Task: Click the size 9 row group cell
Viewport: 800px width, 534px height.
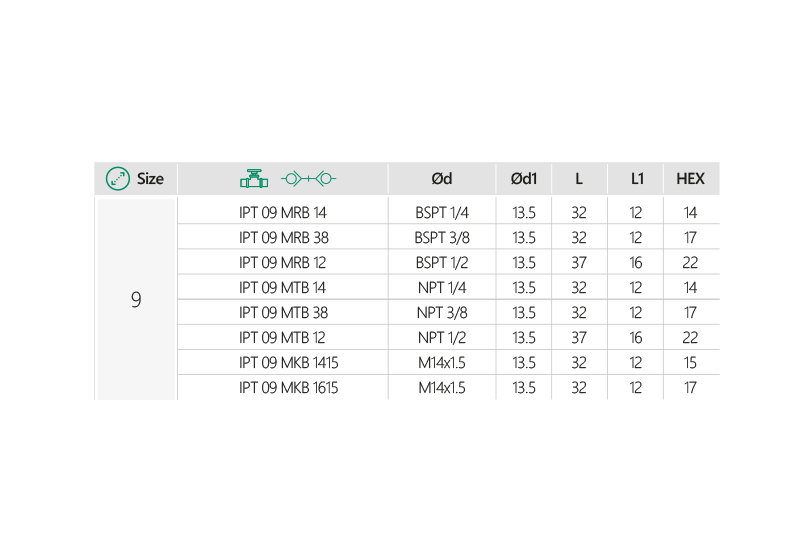Action: click(x=136, y=299)
